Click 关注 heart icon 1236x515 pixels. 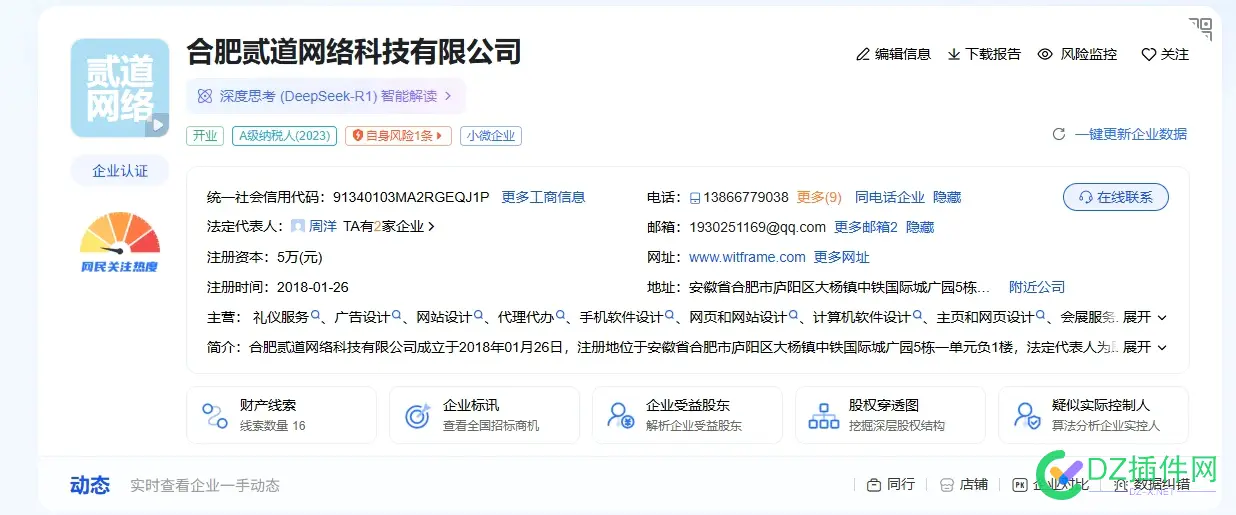(x=1149, y=54)
